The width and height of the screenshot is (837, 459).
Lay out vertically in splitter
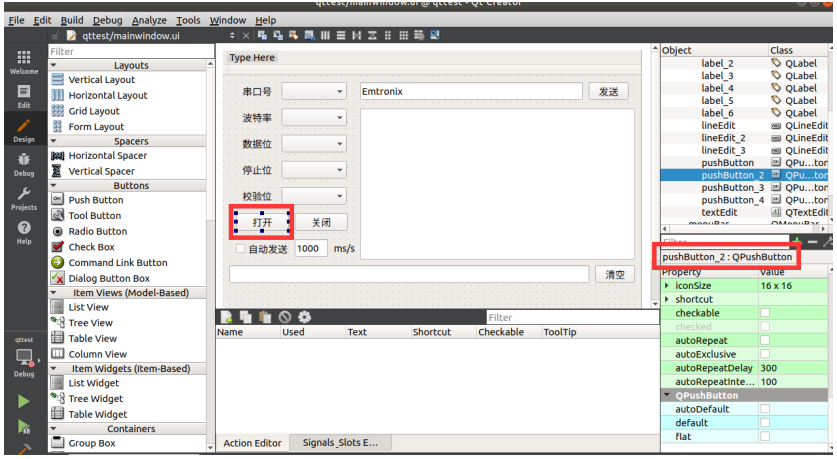click(372, 35)
